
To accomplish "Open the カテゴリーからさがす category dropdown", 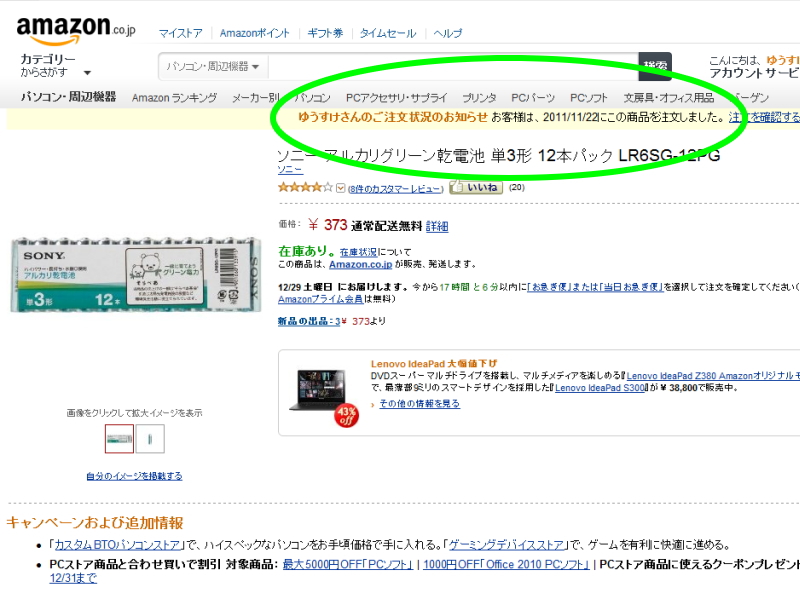I will click(55, 66).
